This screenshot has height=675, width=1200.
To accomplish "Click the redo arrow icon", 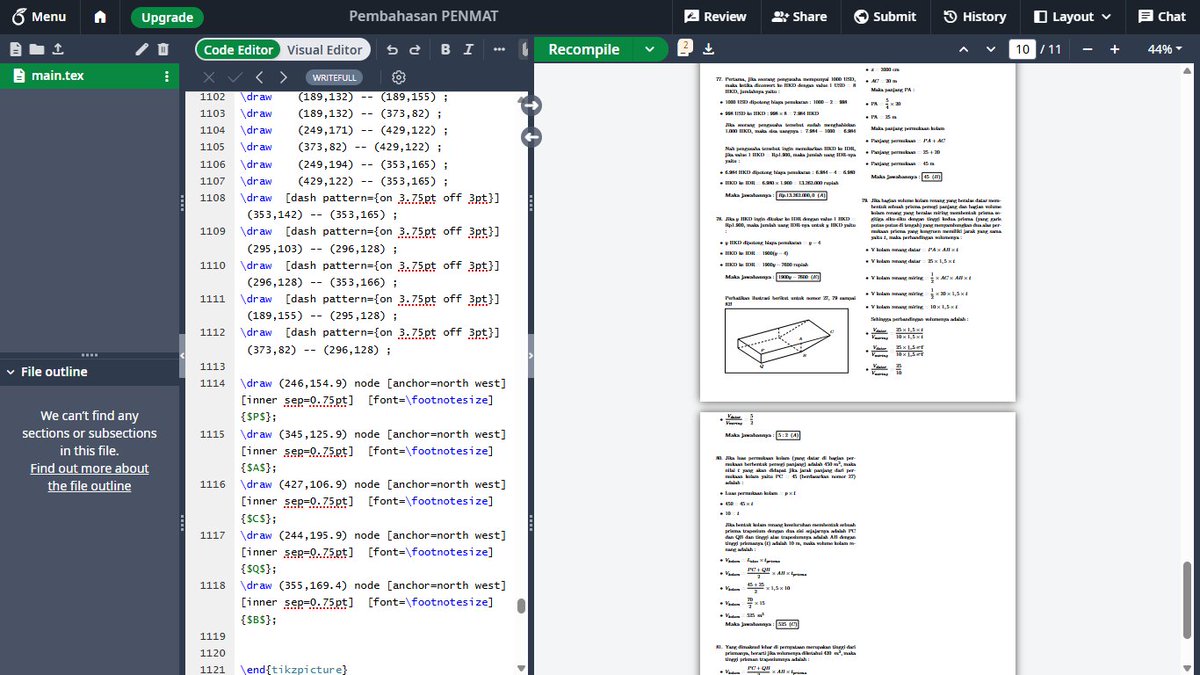I will pyautogui.click(x=414, y=49).
